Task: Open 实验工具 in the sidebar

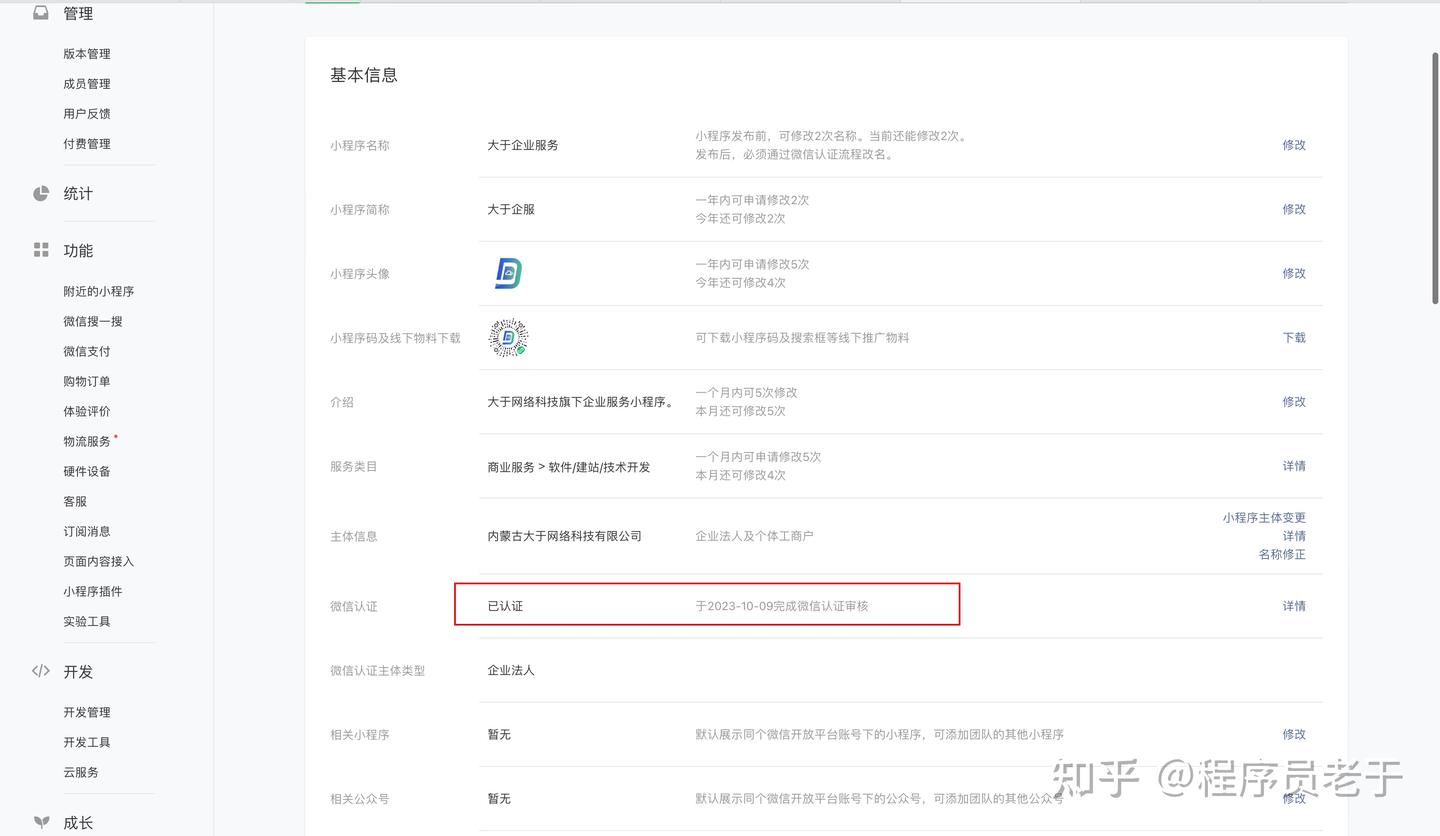Action: coord(87,622)
